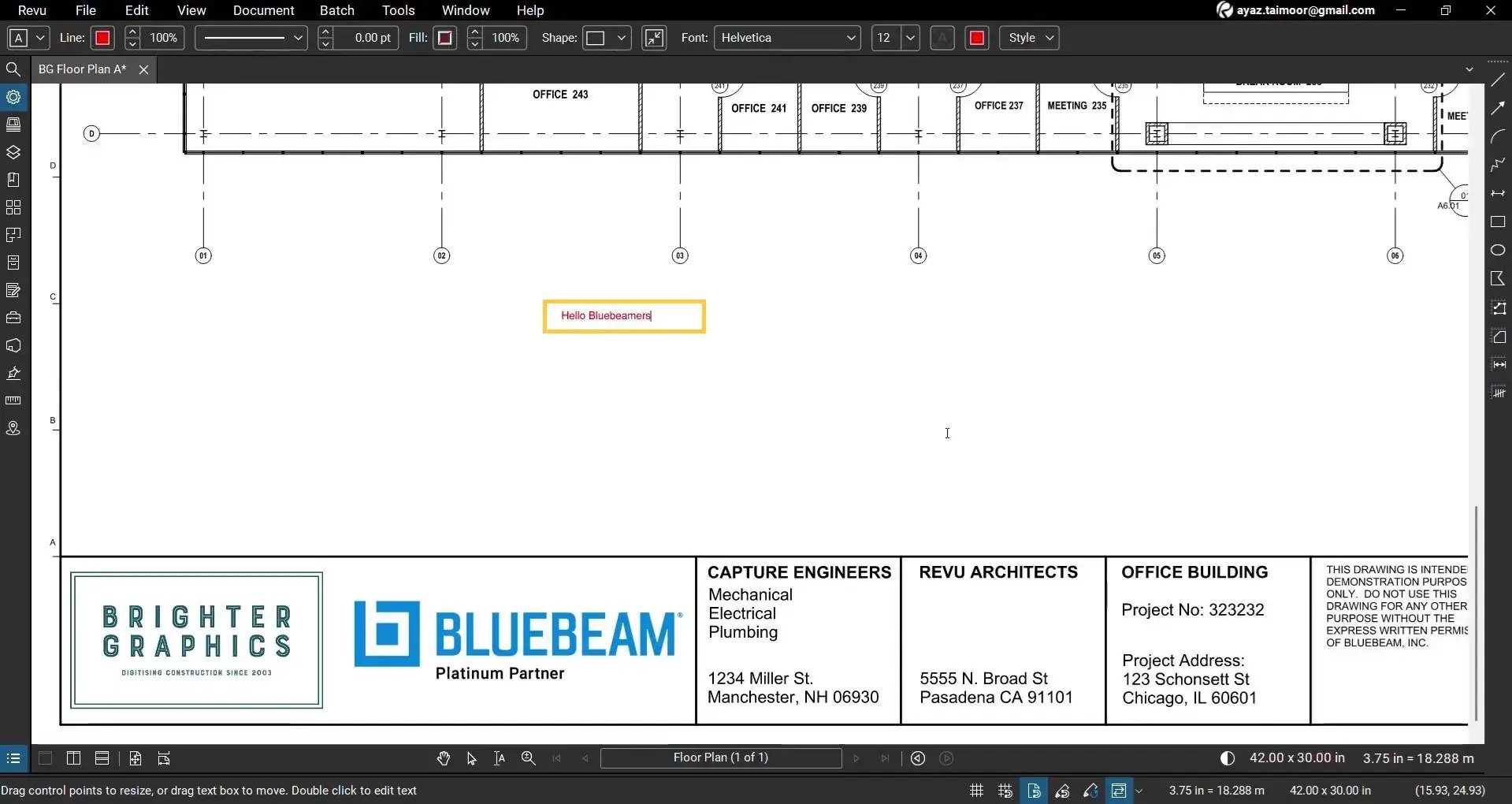
Task: Toggle the grid display in the status bar
Action: [975, 790]
